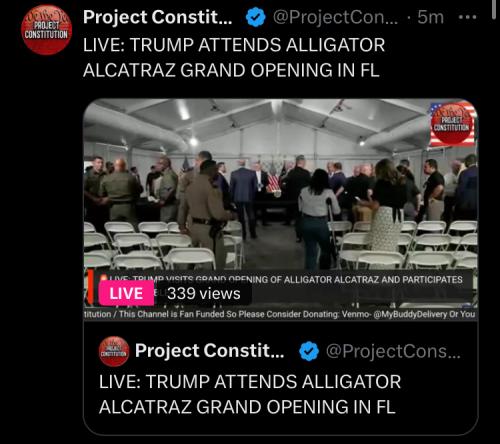Screen dimensions: 500x444
Task: Click the quoted tweet's verified badge
Action: click(x=309, y=351)
